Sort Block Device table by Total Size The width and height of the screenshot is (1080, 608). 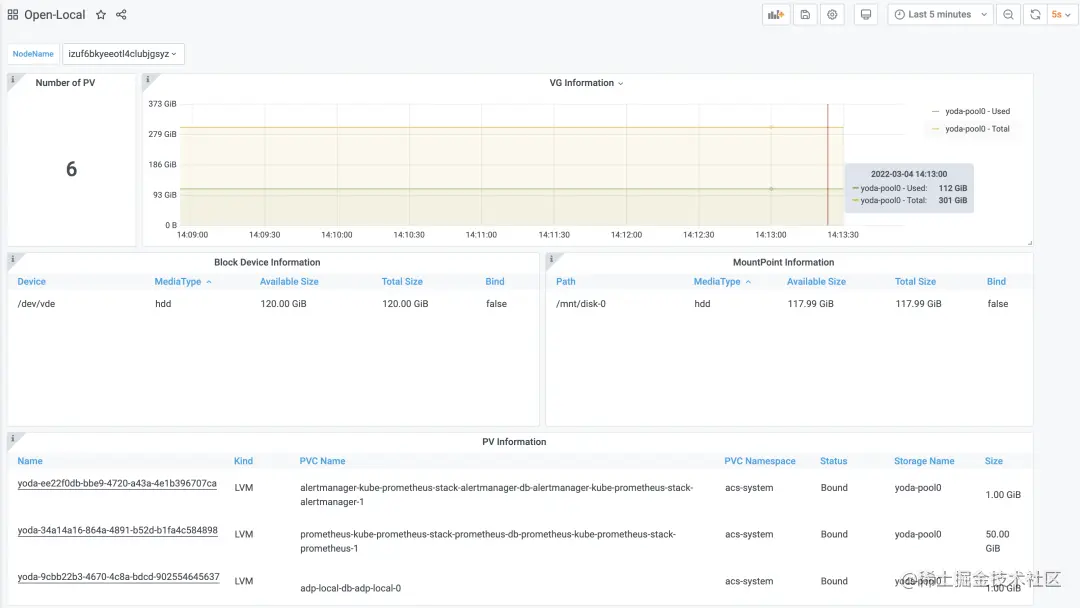(402, 282)
